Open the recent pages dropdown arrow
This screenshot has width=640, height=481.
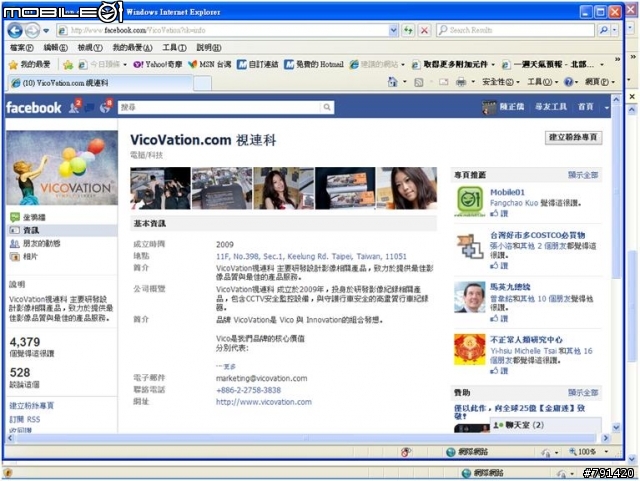point(46,31)
